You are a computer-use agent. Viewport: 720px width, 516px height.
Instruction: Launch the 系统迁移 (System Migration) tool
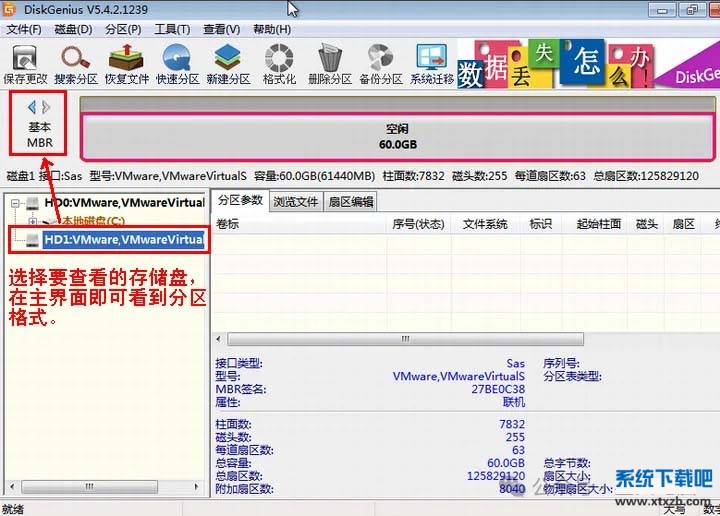click(x=431, y=63)
